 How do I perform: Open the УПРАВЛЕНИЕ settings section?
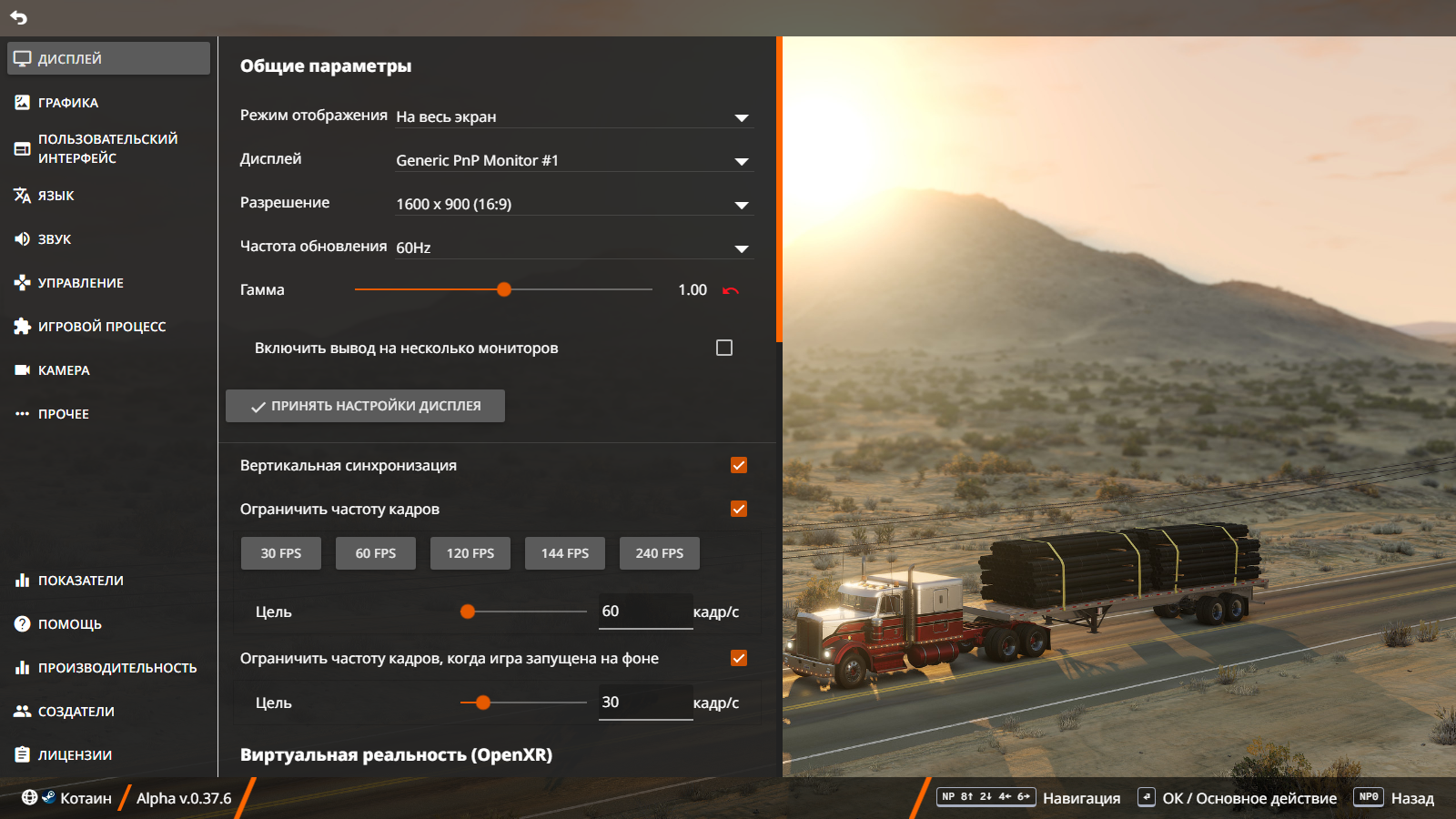(x=108, y=282)
